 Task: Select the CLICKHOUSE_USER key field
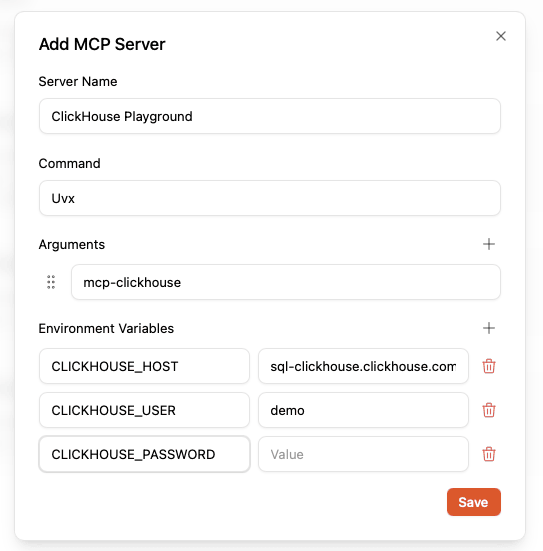point(144,410)
